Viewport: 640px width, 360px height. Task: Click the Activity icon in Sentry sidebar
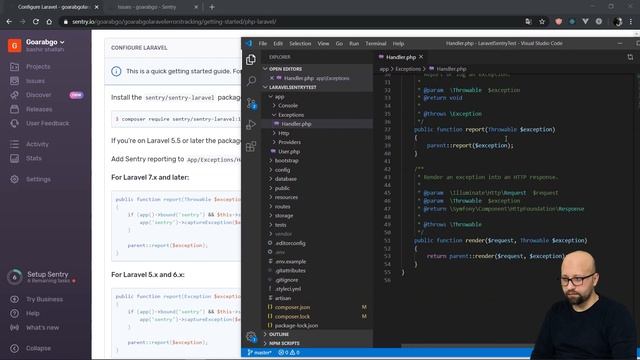pos(14,144)
